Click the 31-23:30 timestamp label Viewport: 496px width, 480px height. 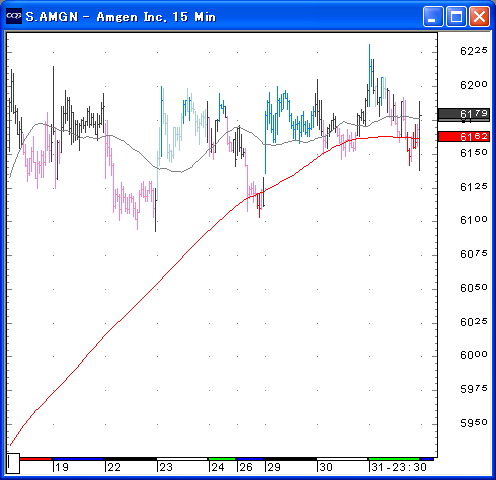pos(399,467)
